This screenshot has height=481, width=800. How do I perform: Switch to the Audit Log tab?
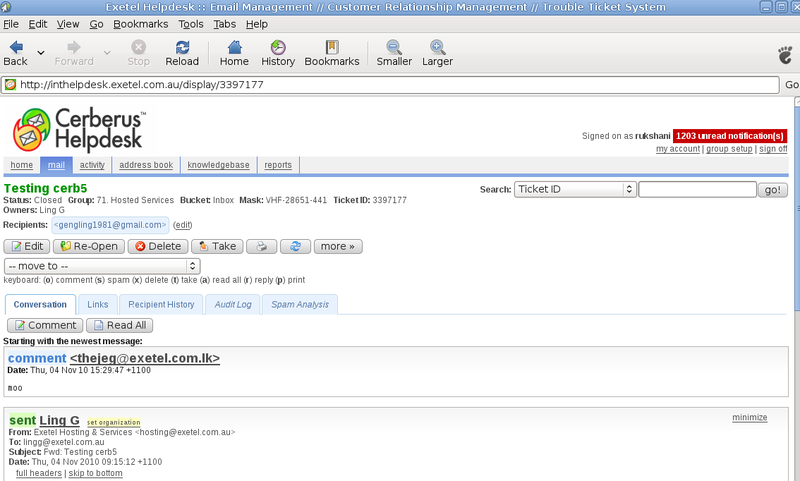[233, 305]
